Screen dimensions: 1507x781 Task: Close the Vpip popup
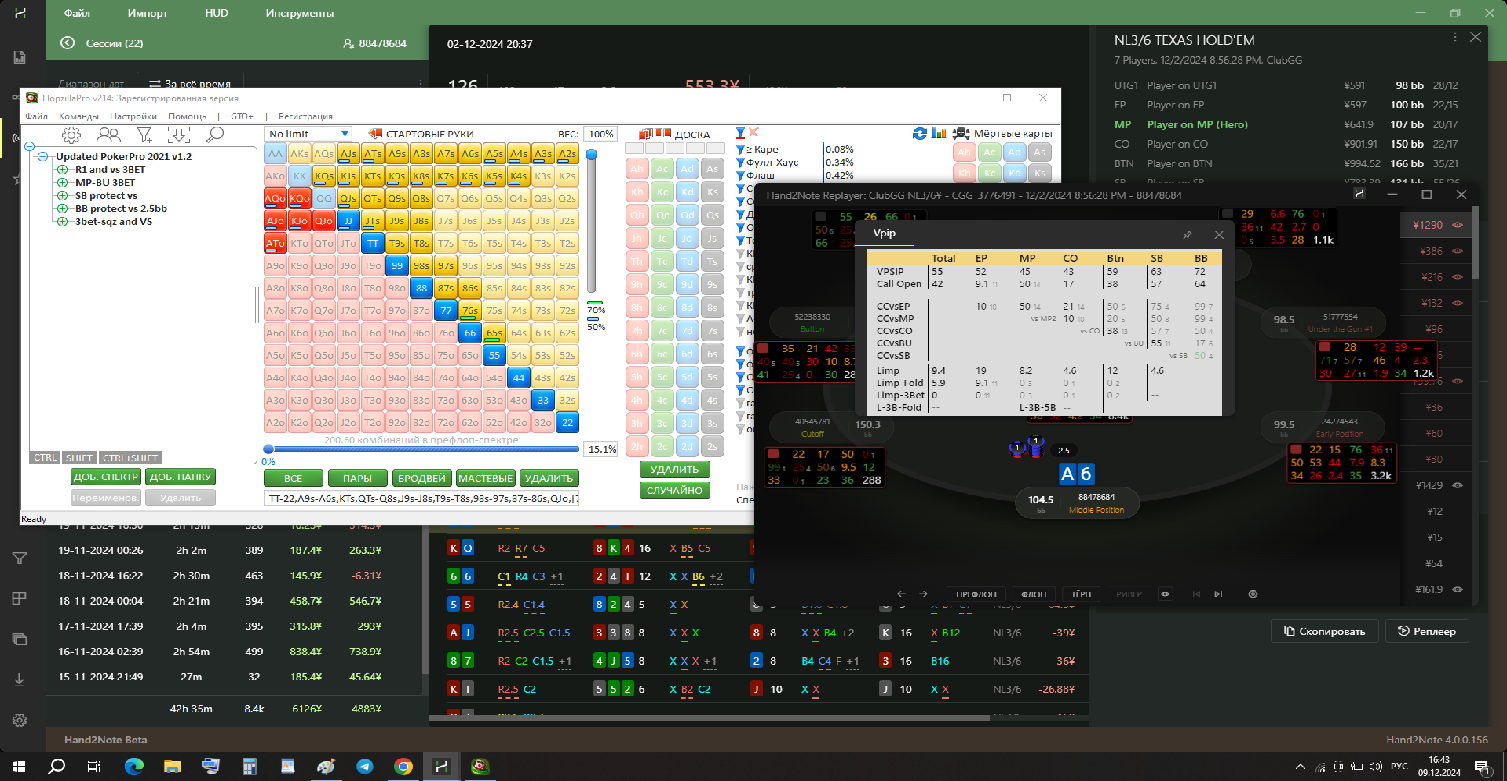click(1219, 235)
